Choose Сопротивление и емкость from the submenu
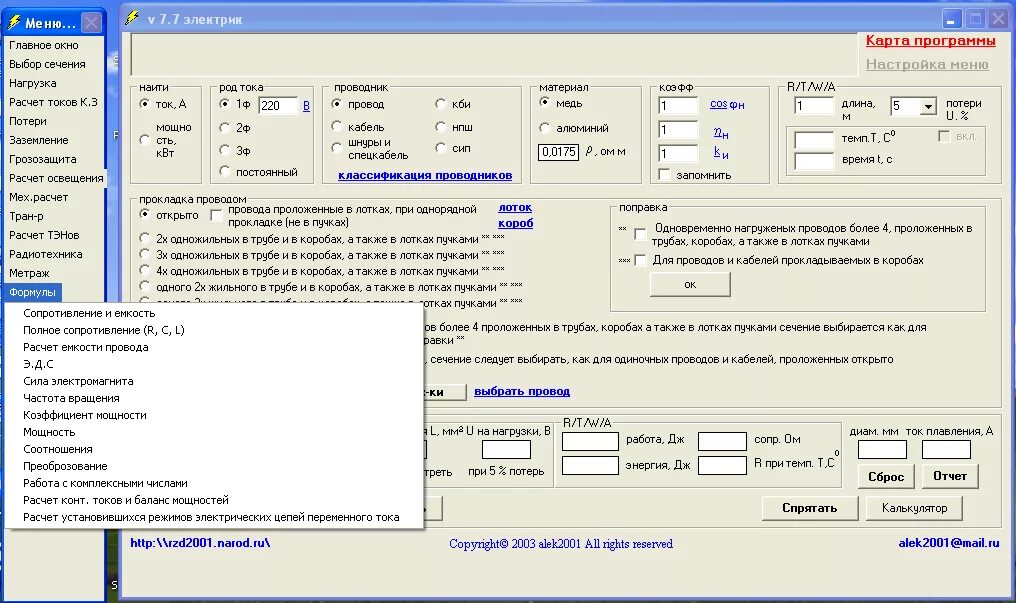1016x603 pixels. (x=89, y=313)
